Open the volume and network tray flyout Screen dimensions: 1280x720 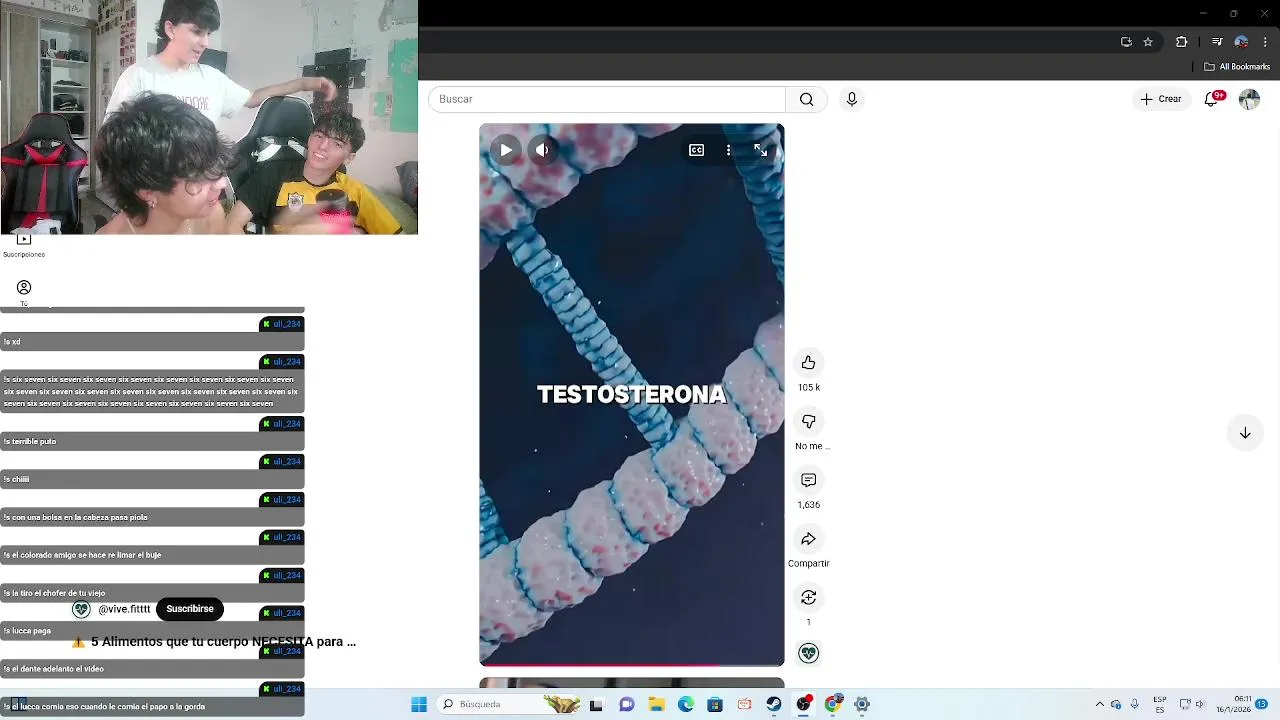[1192, 704]
